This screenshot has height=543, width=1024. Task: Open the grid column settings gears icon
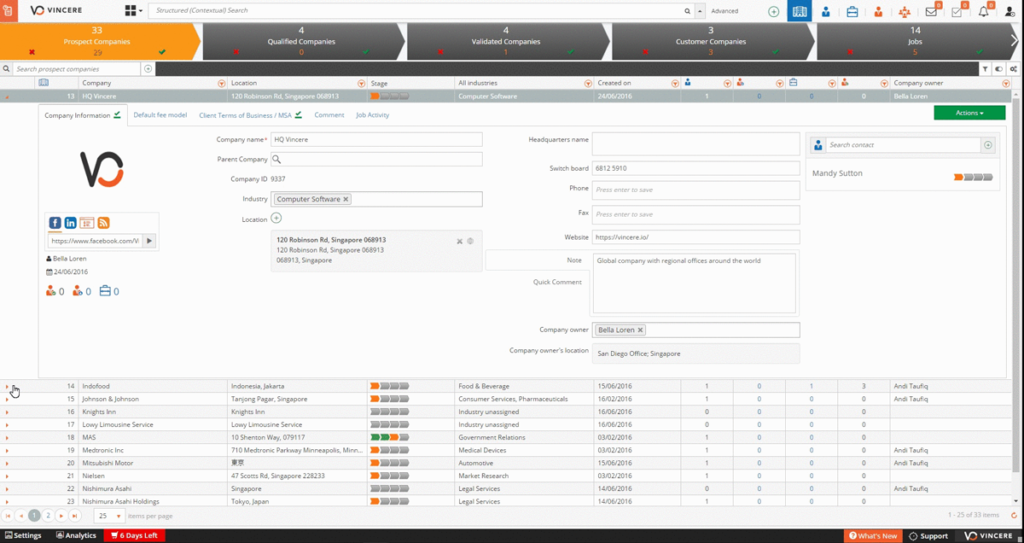(x=1014, y=69)
